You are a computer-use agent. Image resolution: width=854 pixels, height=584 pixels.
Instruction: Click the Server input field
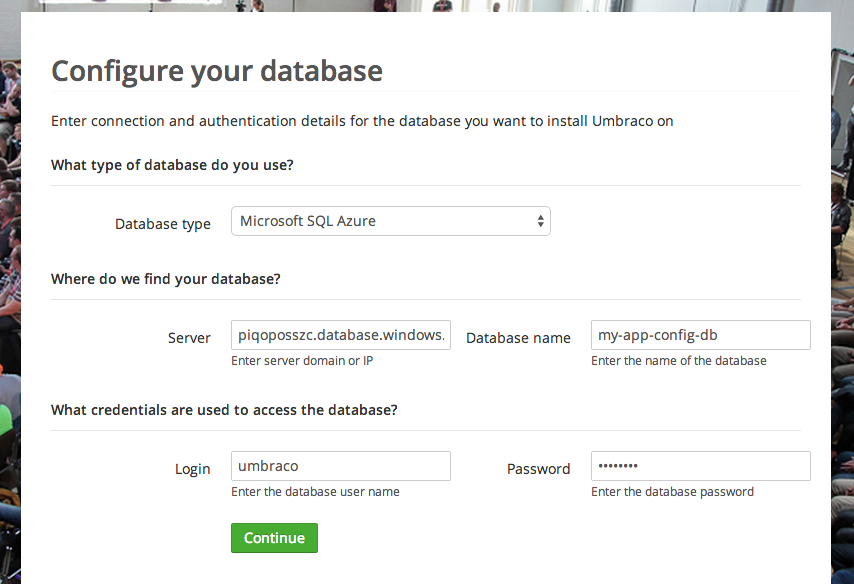341,335
